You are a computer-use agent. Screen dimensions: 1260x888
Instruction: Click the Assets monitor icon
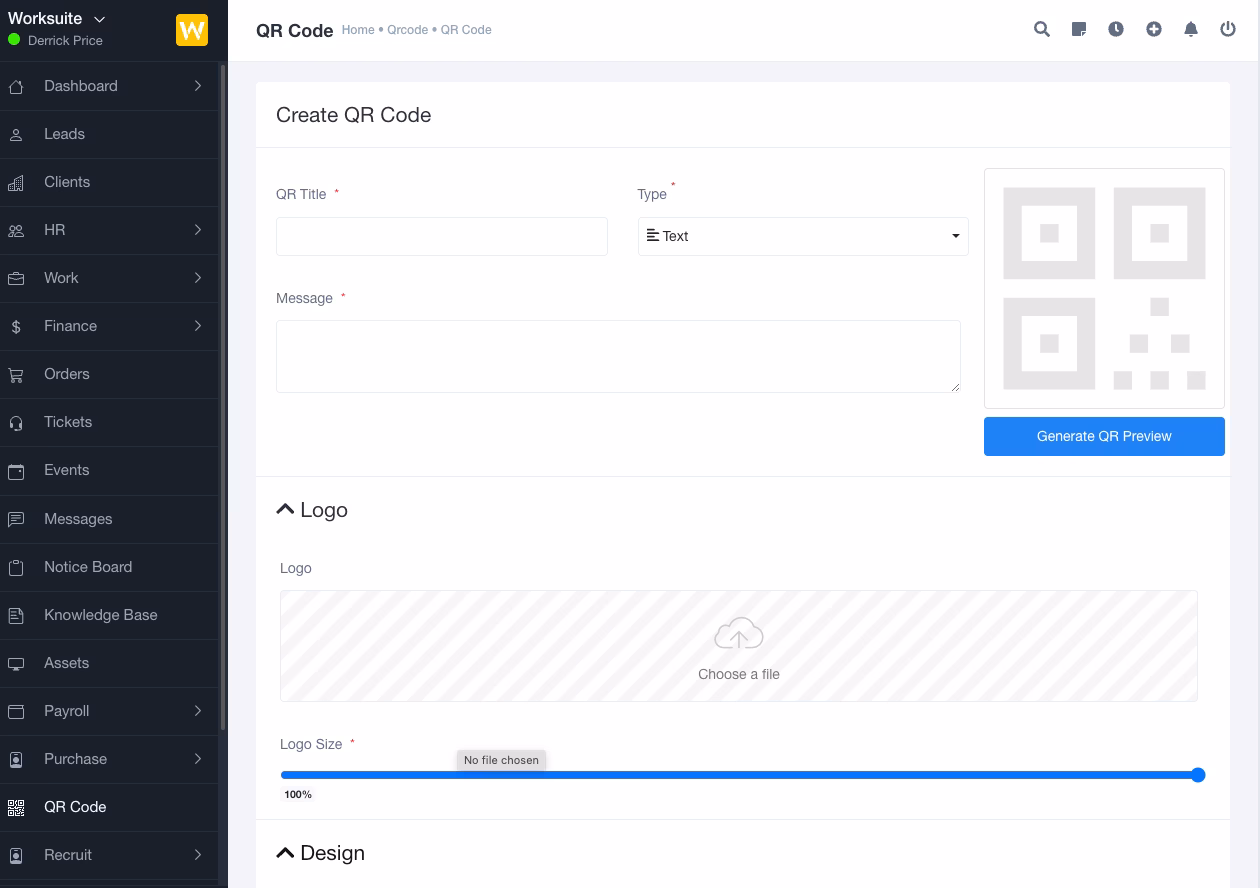(16, 664)
